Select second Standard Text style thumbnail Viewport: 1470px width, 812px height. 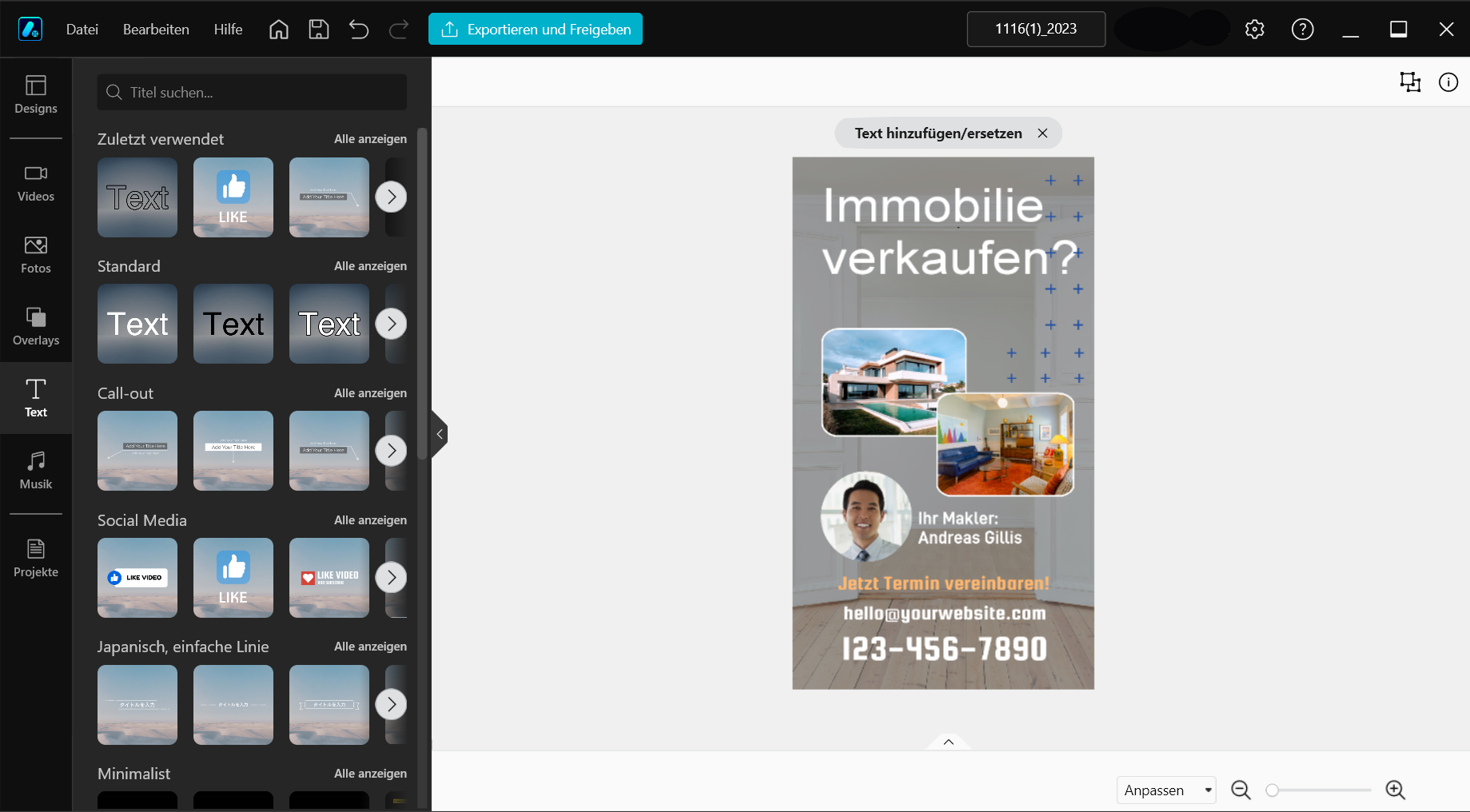[233, 324]
